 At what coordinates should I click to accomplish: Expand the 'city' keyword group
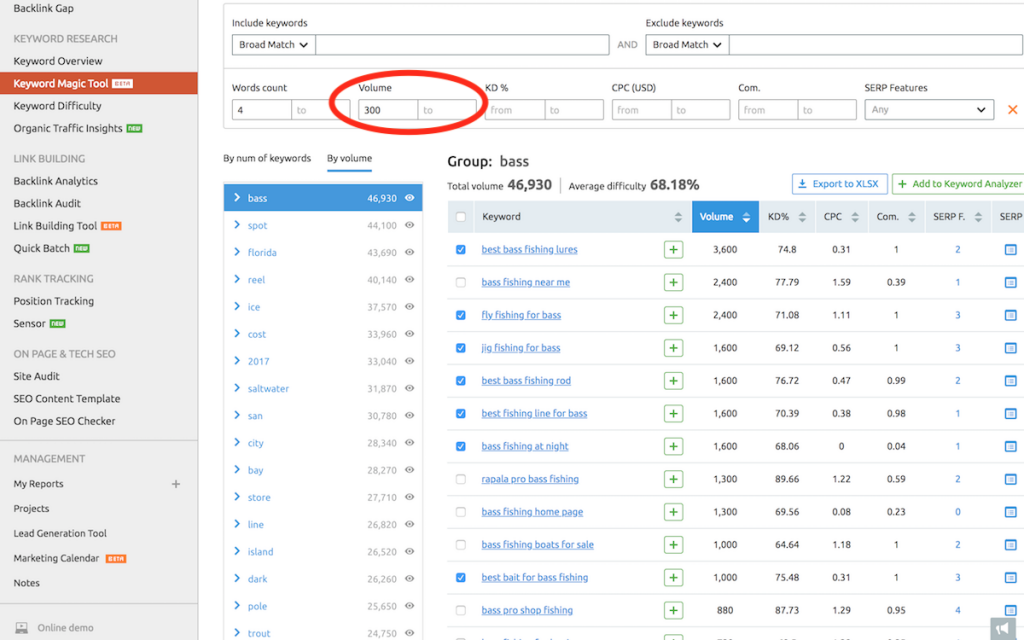(x=236, y=443)
